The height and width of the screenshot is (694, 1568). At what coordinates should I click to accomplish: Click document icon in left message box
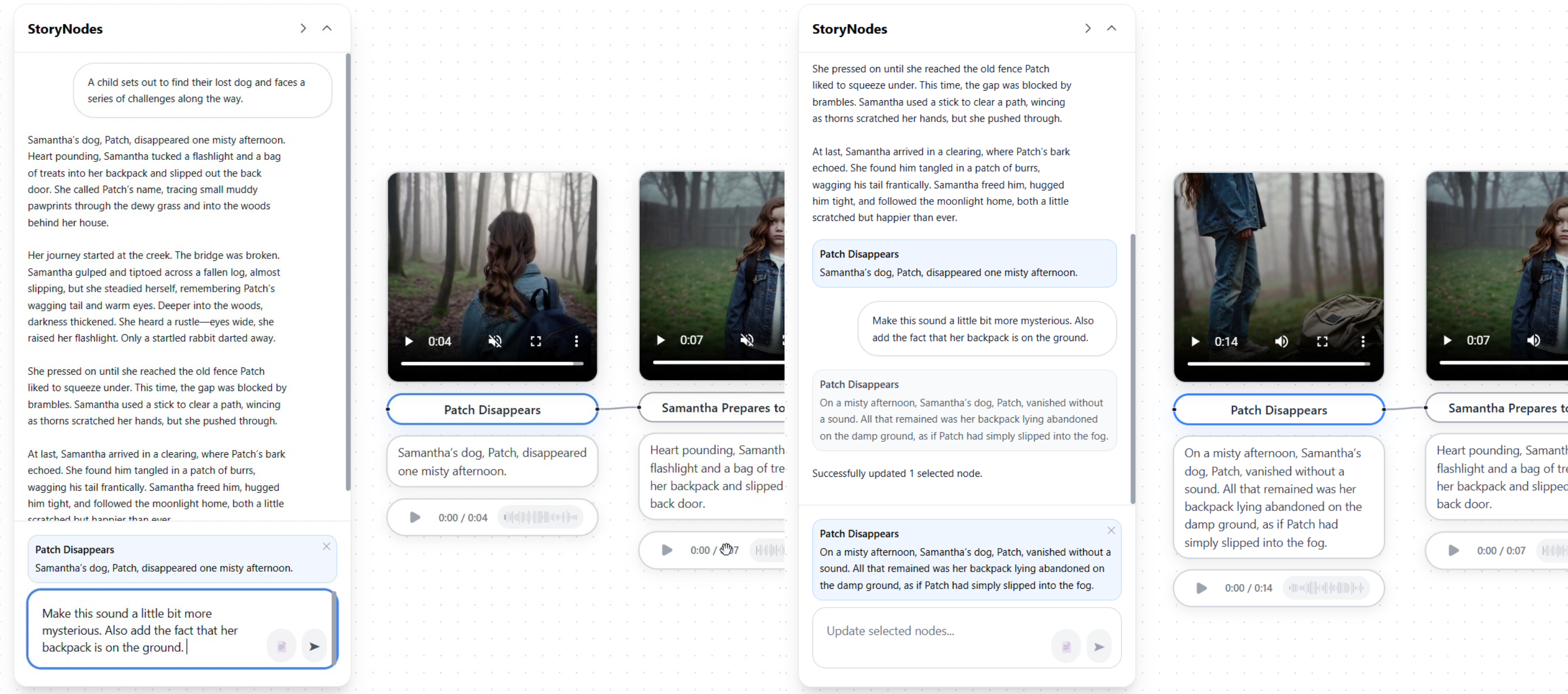281,646
